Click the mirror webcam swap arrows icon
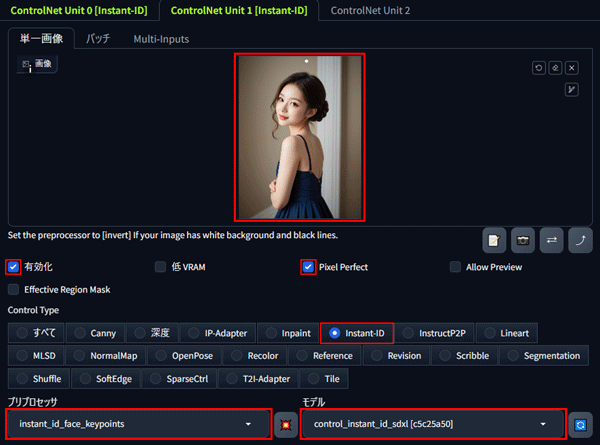600x445 pixels. [x=551, y=240]
